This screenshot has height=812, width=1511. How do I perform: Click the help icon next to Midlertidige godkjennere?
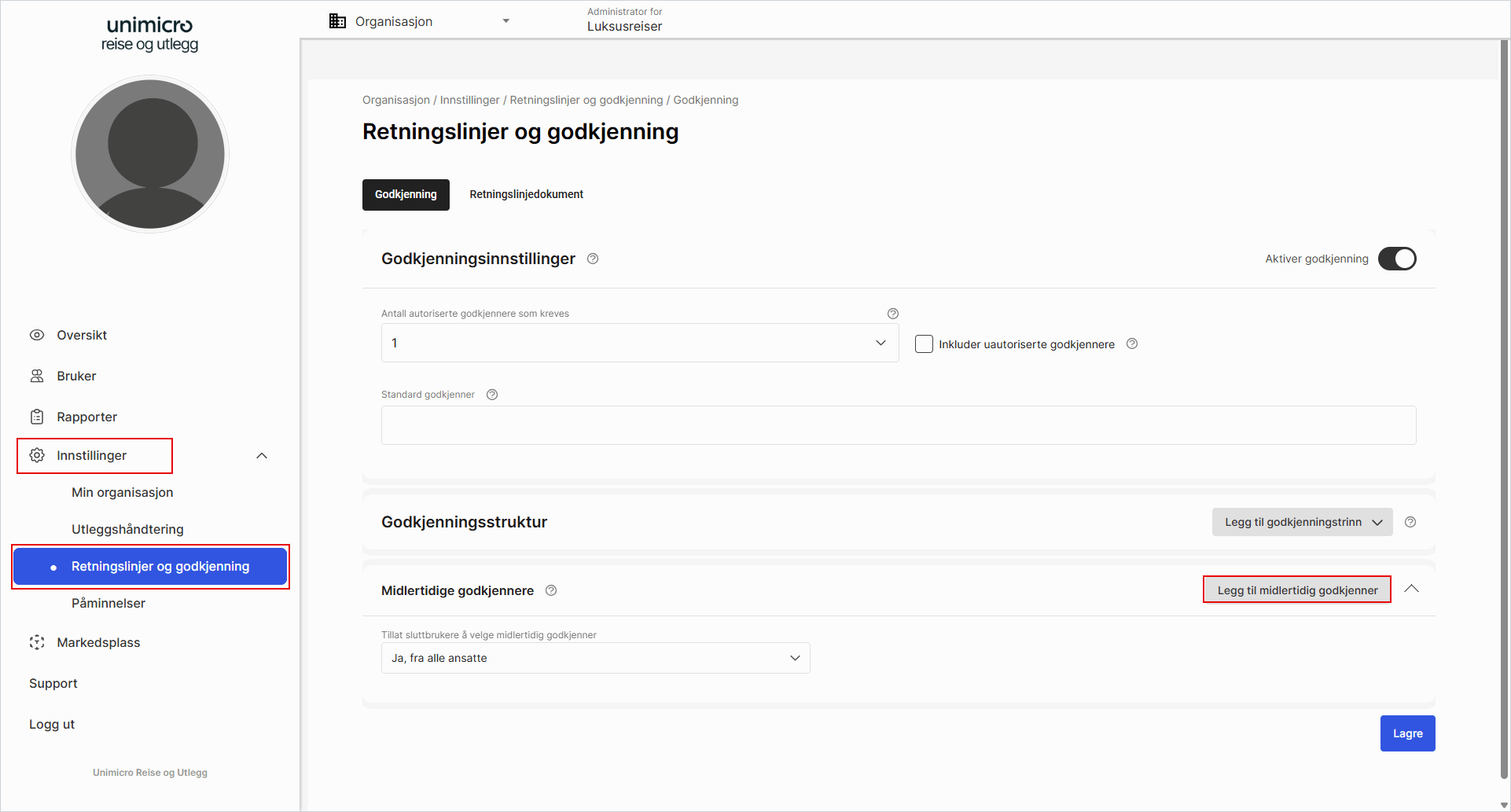pos(550,590)
